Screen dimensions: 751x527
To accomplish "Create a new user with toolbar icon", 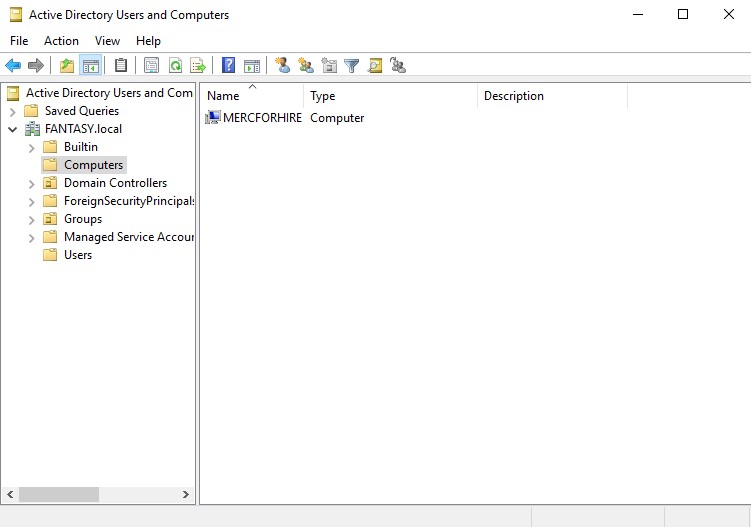I will coord(283,66).
